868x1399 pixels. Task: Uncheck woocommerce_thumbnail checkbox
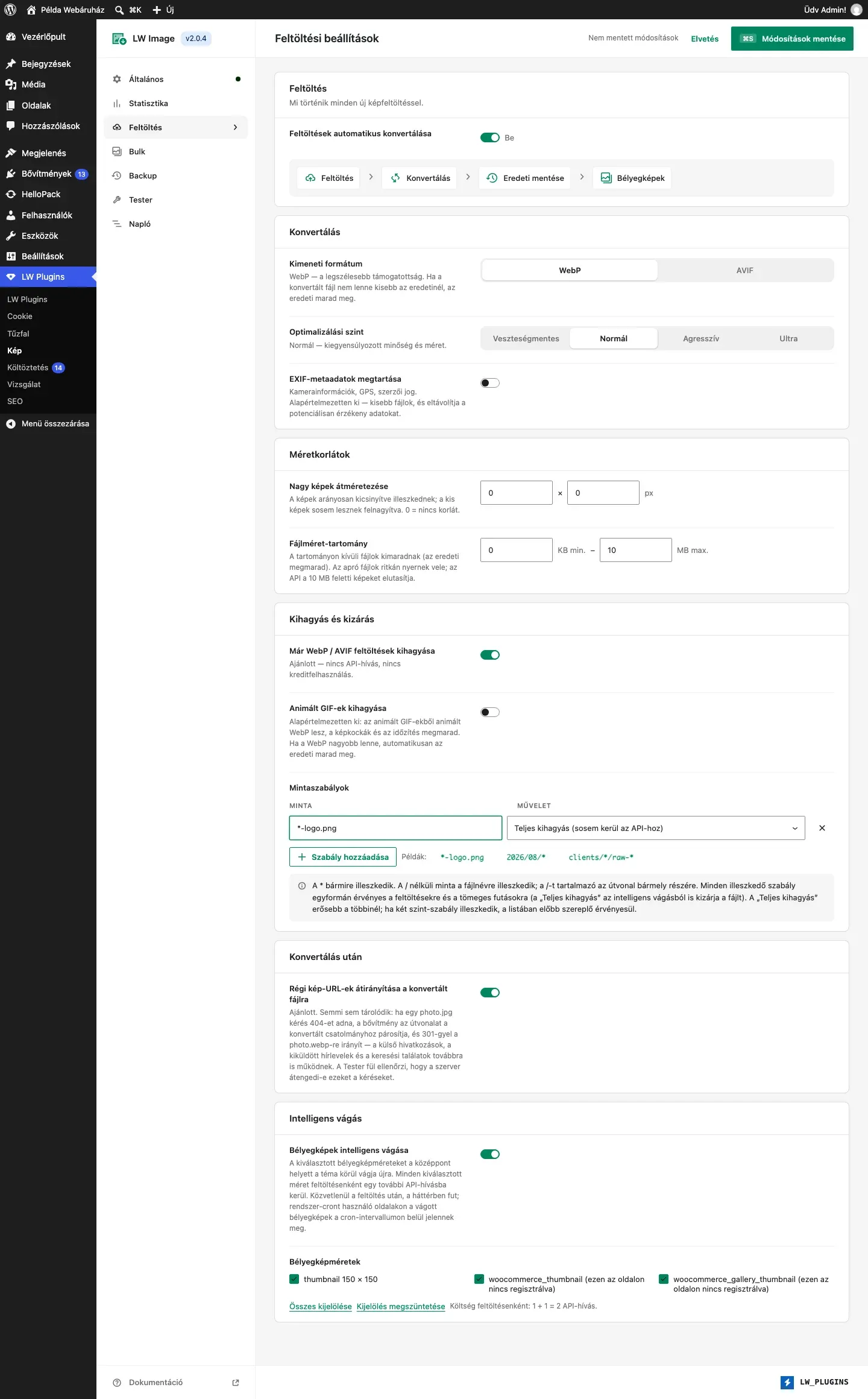coord(479,1279)
